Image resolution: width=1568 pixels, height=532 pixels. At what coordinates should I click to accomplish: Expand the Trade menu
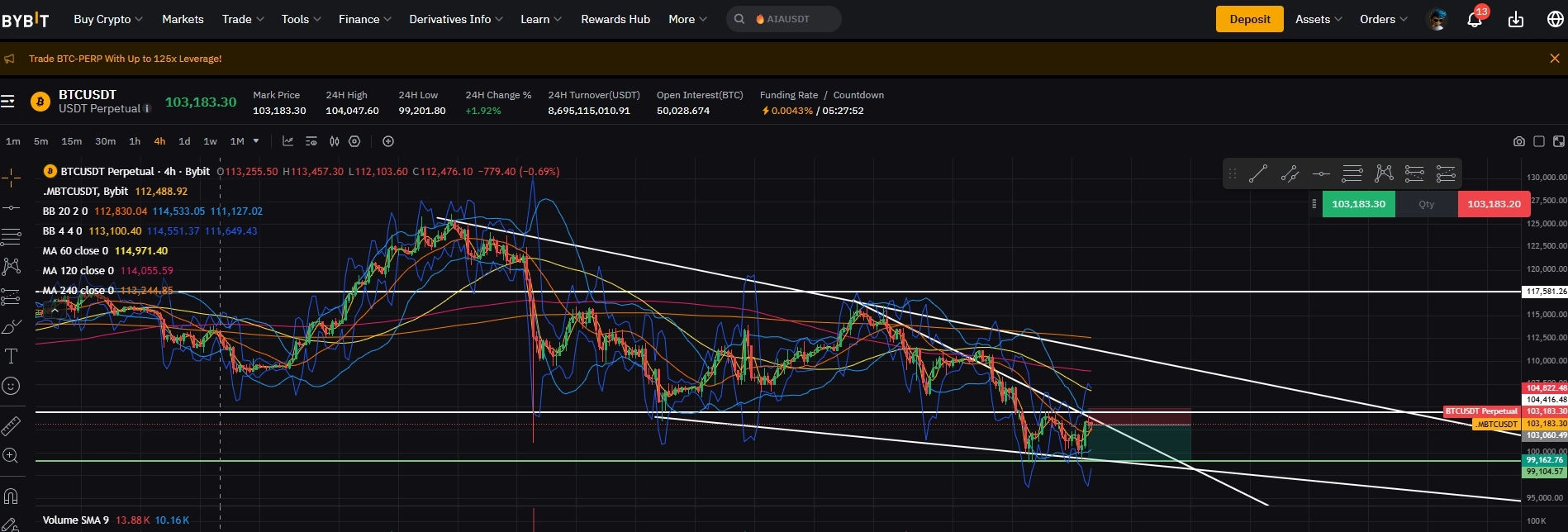[243, 19]
